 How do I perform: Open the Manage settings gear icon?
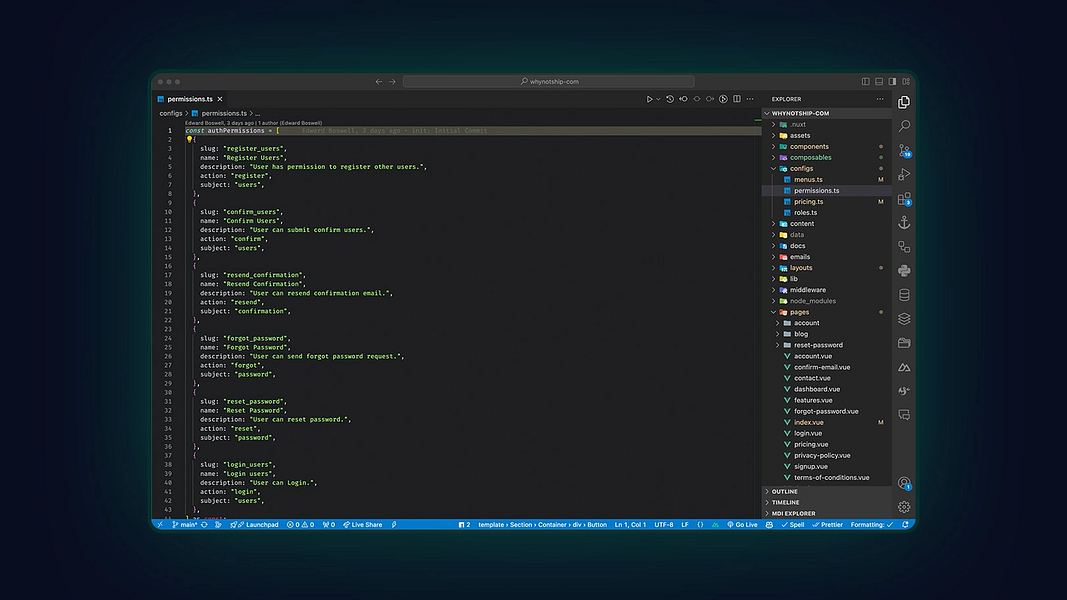[x=904, y=507]
